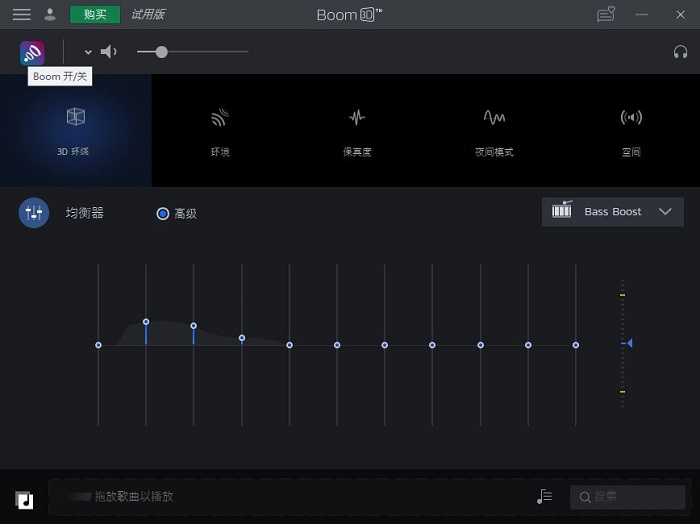The width and height of the screenshot is (700, 524).
Task: Open the feedback message icon with heart
Action: pos(606,14)
